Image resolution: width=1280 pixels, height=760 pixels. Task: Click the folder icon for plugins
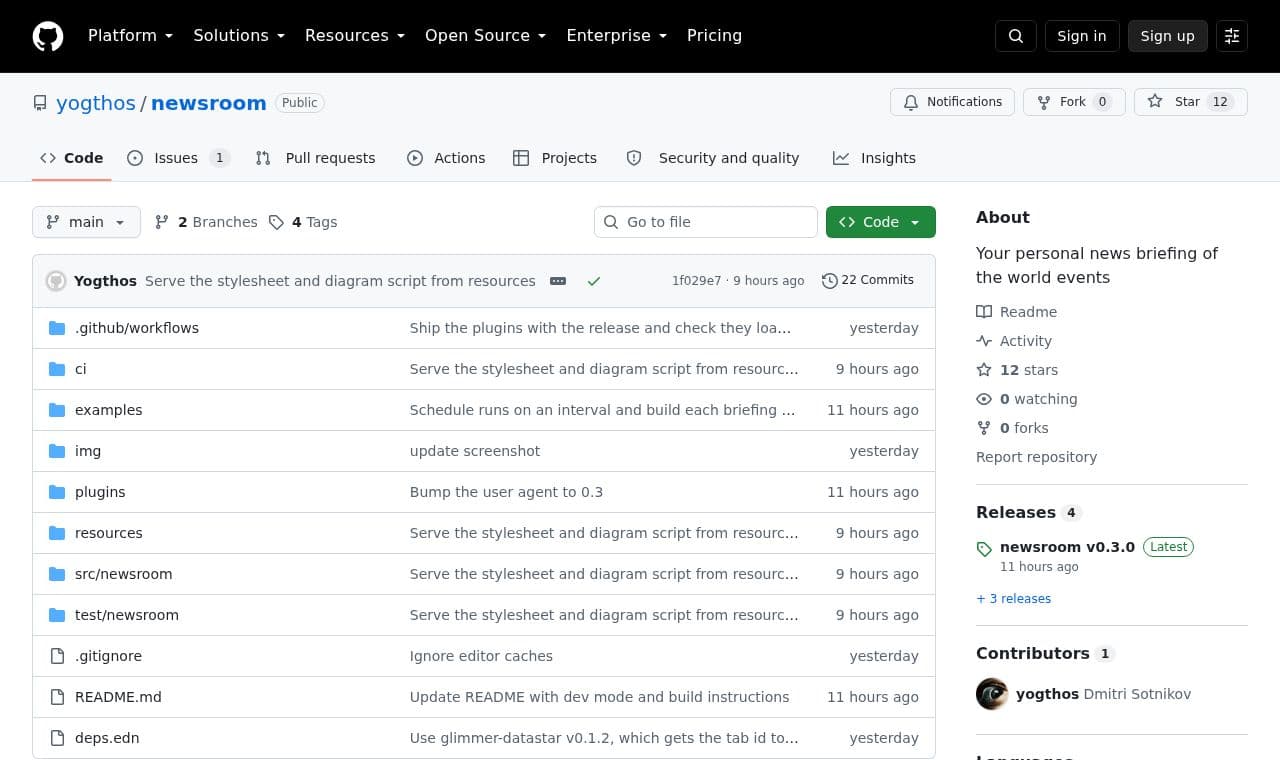point(57,492)
